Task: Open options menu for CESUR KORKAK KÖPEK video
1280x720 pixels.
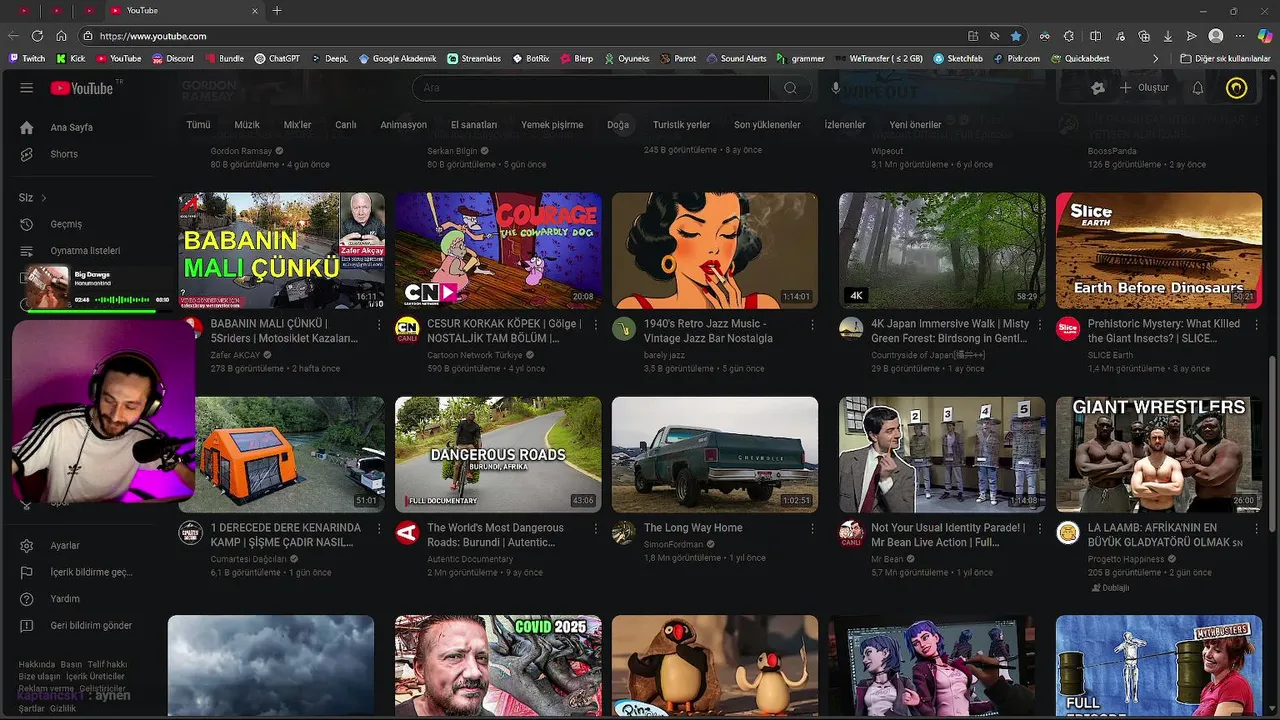Action: pyautogui.click(x=595, y=325)
